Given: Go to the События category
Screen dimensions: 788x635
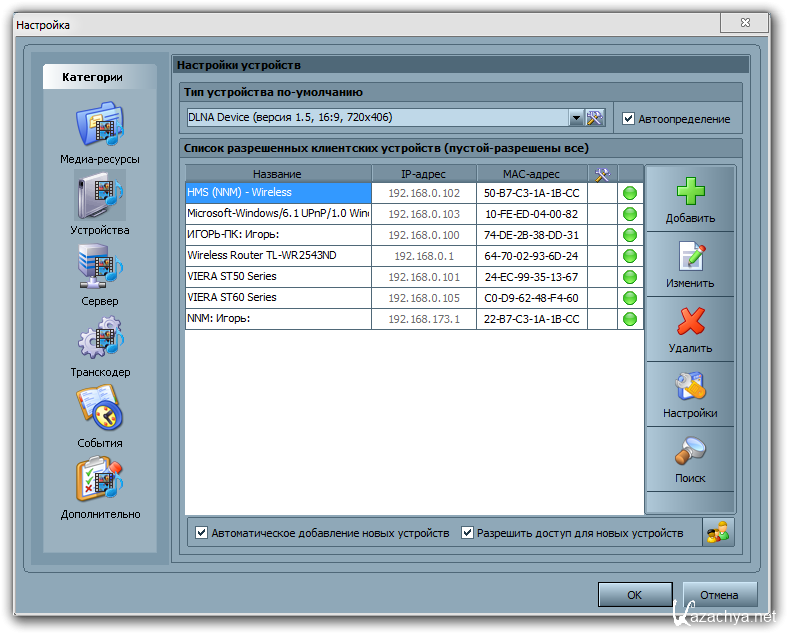Looking at the screenshot, I should pos(99,410).
